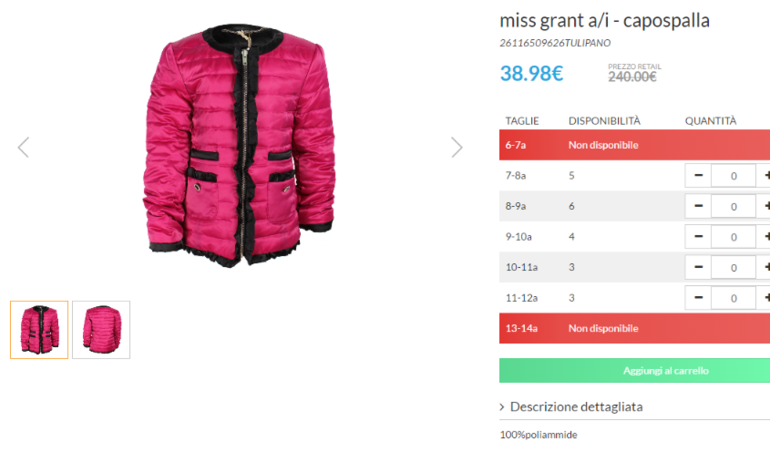Click the quantity field for size 11-12a
Image resolution: width=770 pixels, height=452 pixels.
[x=733, y=298]
